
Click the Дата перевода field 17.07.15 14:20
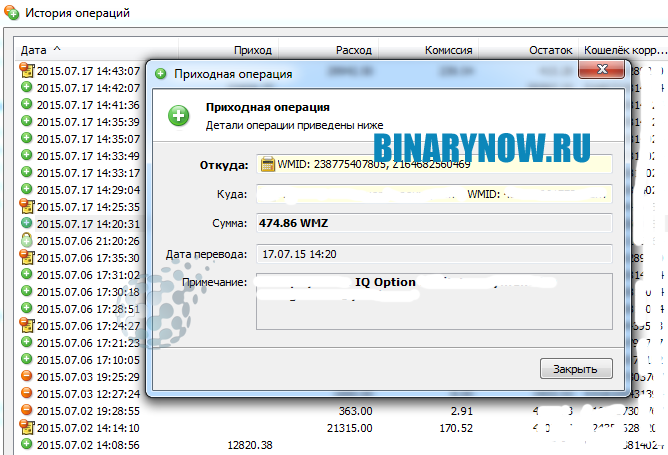pyautogui.click(x=434, y=254)
